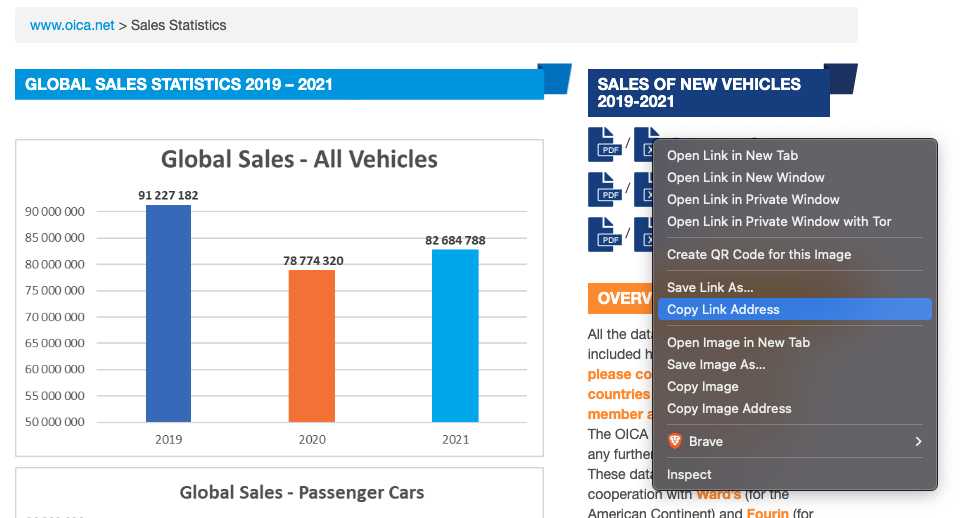Click the first row PDF download icon
Viewport: 962px width, 518px height.
(605, 144)
